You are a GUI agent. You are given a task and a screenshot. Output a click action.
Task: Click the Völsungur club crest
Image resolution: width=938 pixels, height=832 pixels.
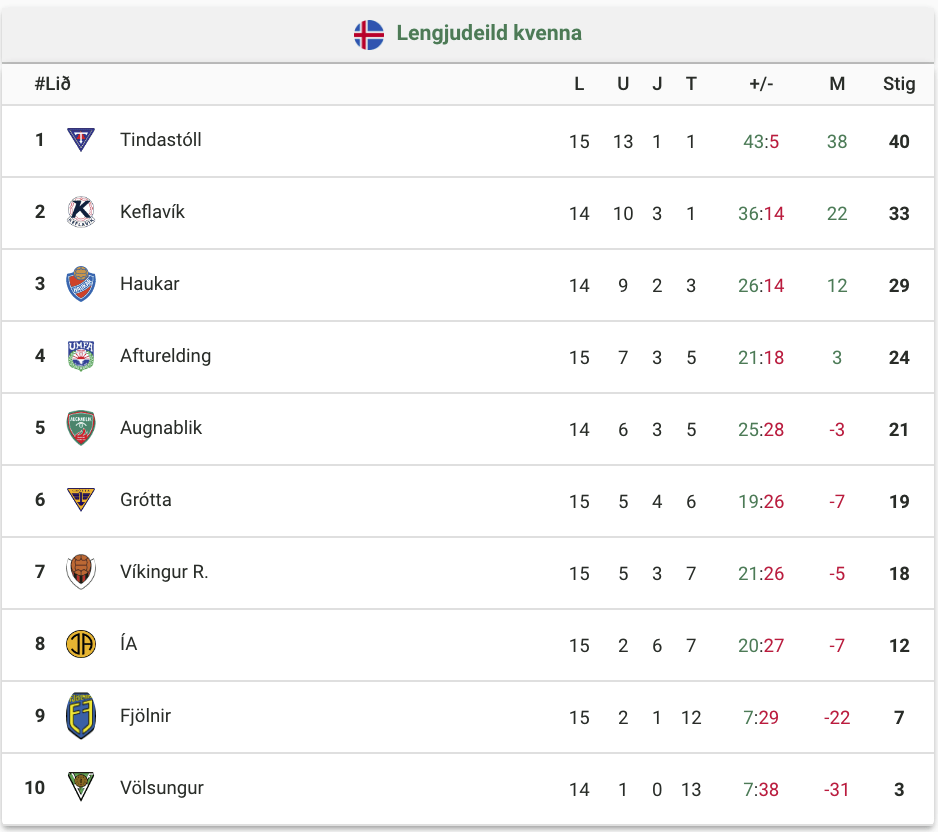tap(81, 787)
